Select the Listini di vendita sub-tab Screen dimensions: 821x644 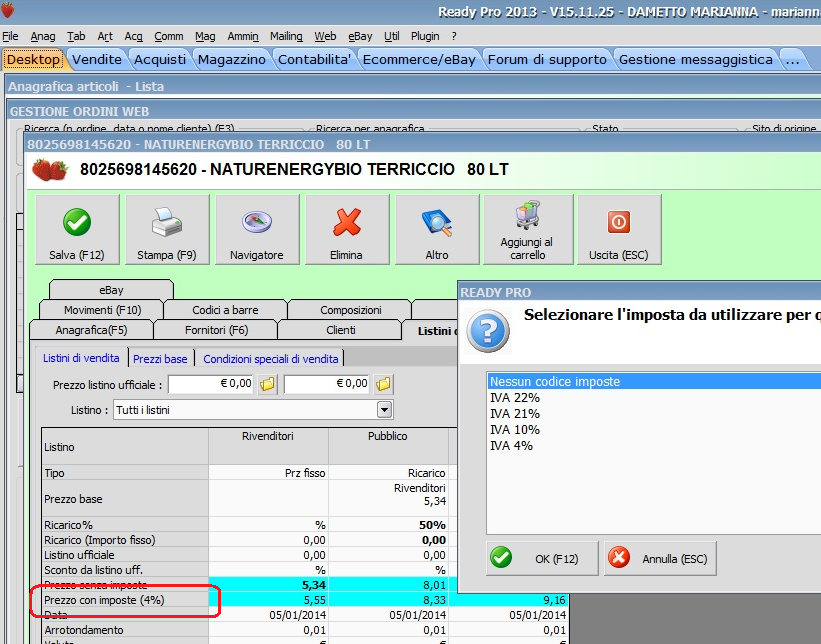(81, 358)
